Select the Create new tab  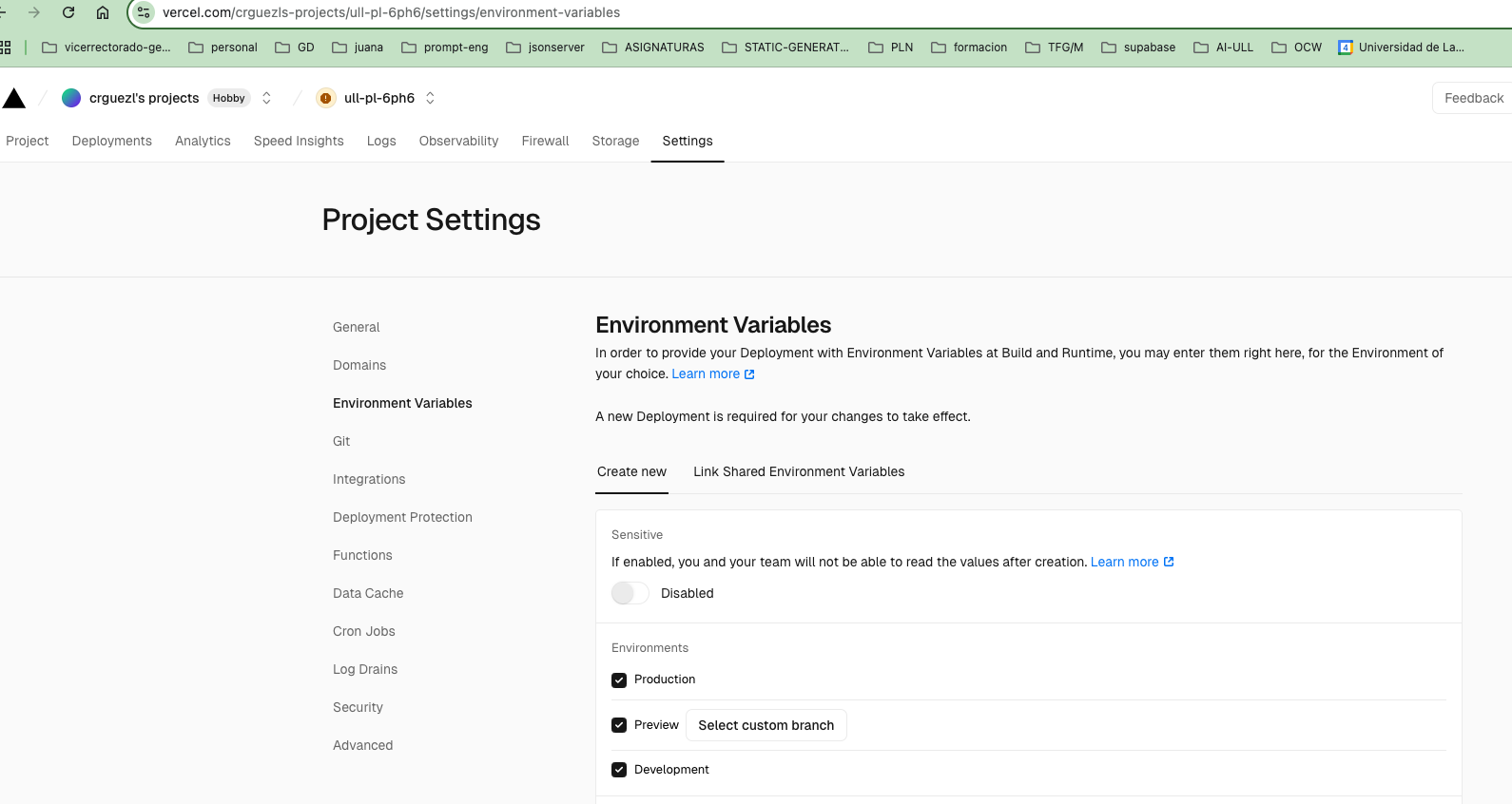(631, 471)
